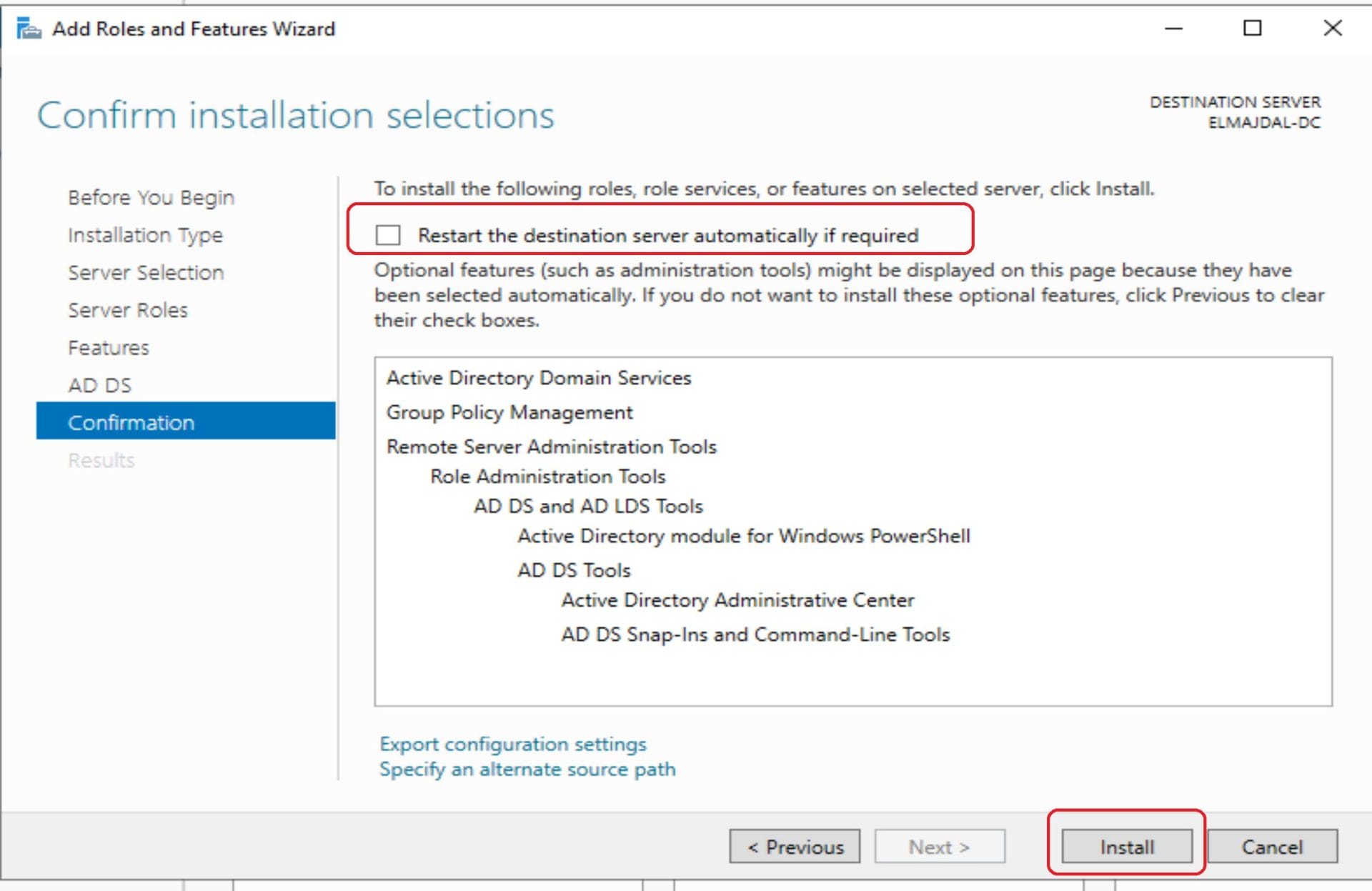Screen dimensions: 1372x891
Task: Select Features in the sidebar
Action: coord(108,348)
